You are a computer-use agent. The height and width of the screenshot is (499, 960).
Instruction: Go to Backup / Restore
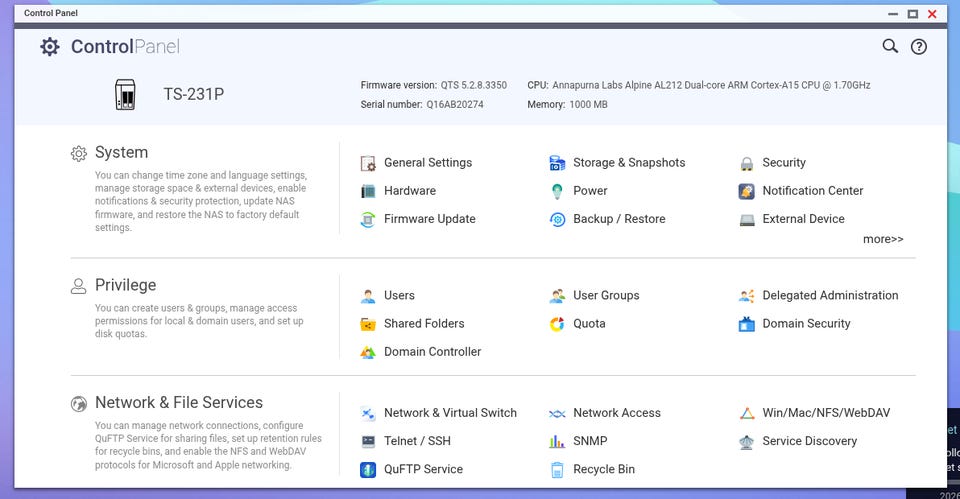point(618,219)
